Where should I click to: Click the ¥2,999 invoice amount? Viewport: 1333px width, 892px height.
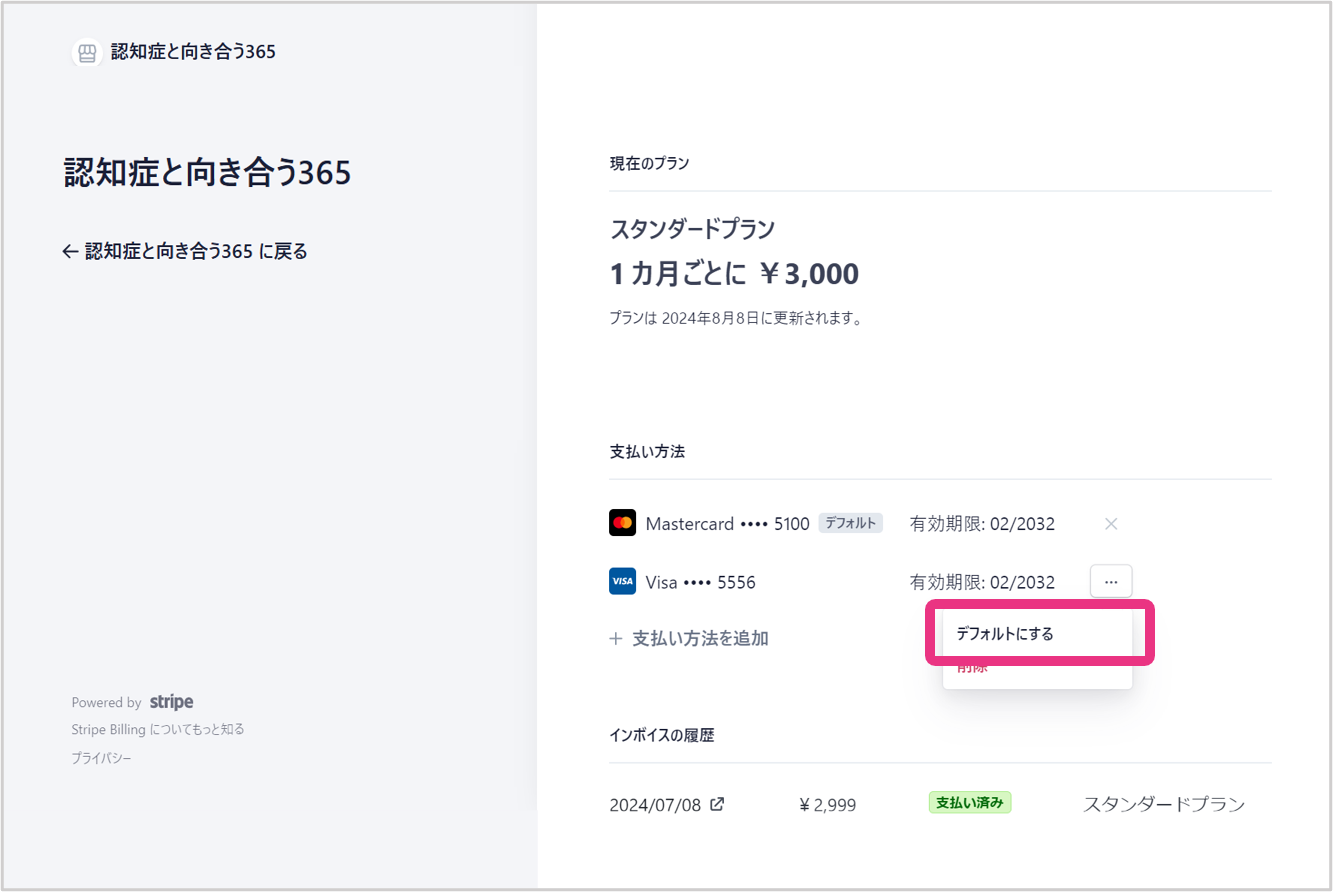(827, 805)
